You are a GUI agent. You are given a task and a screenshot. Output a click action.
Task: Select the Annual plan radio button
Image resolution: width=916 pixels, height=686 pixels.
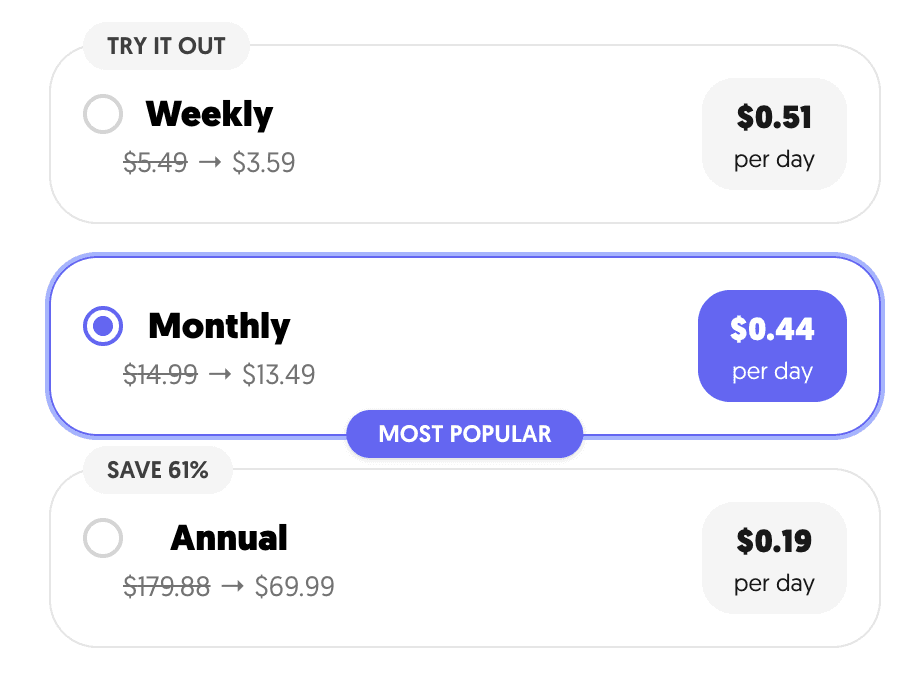point(102,538)
